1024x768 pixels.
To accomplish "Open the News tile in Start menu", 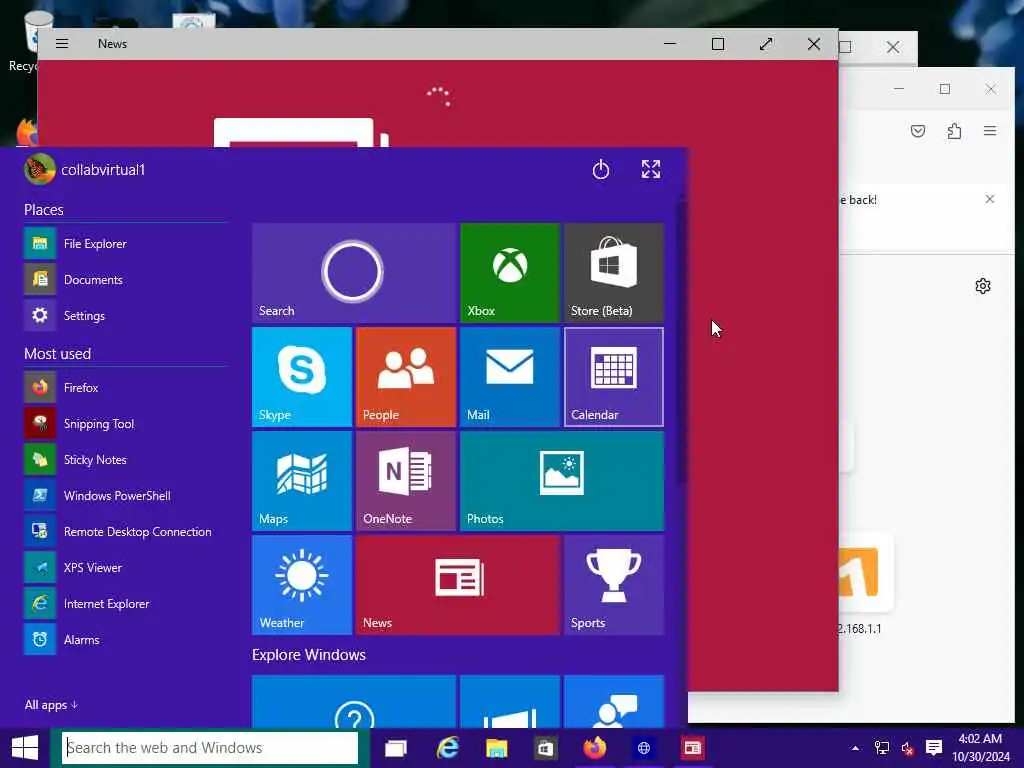I will 458,585.
